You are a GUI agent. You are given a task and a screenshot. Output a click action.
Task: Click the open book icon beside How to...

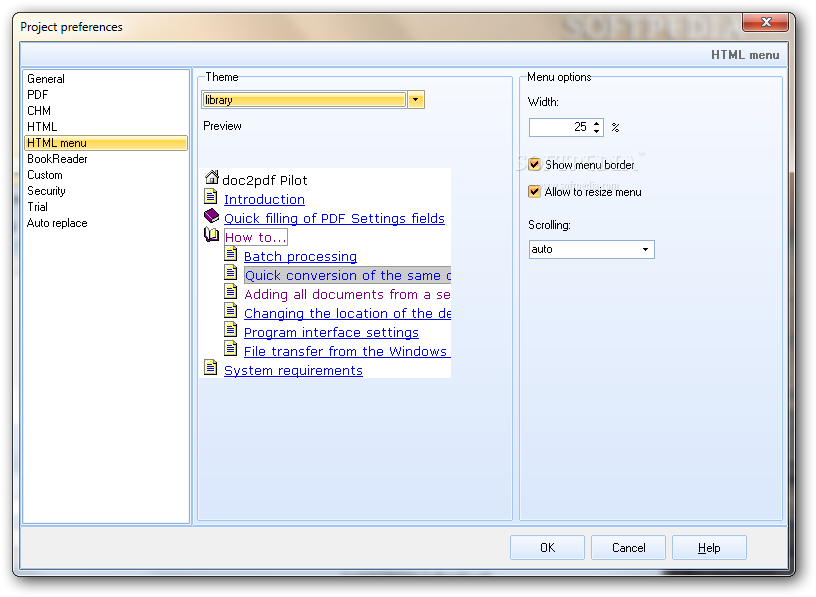click(211, 234)
